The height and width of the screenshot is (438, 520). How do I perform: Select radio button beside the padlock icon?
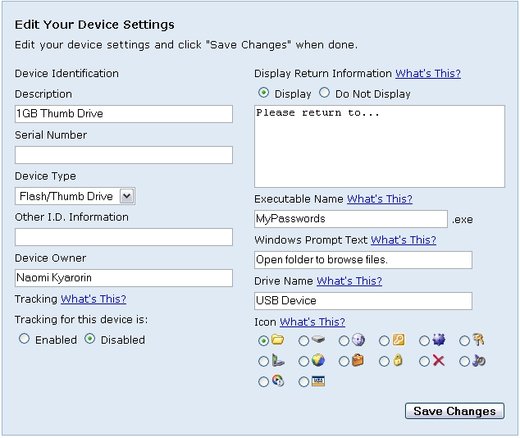click(x=384, y=361)
